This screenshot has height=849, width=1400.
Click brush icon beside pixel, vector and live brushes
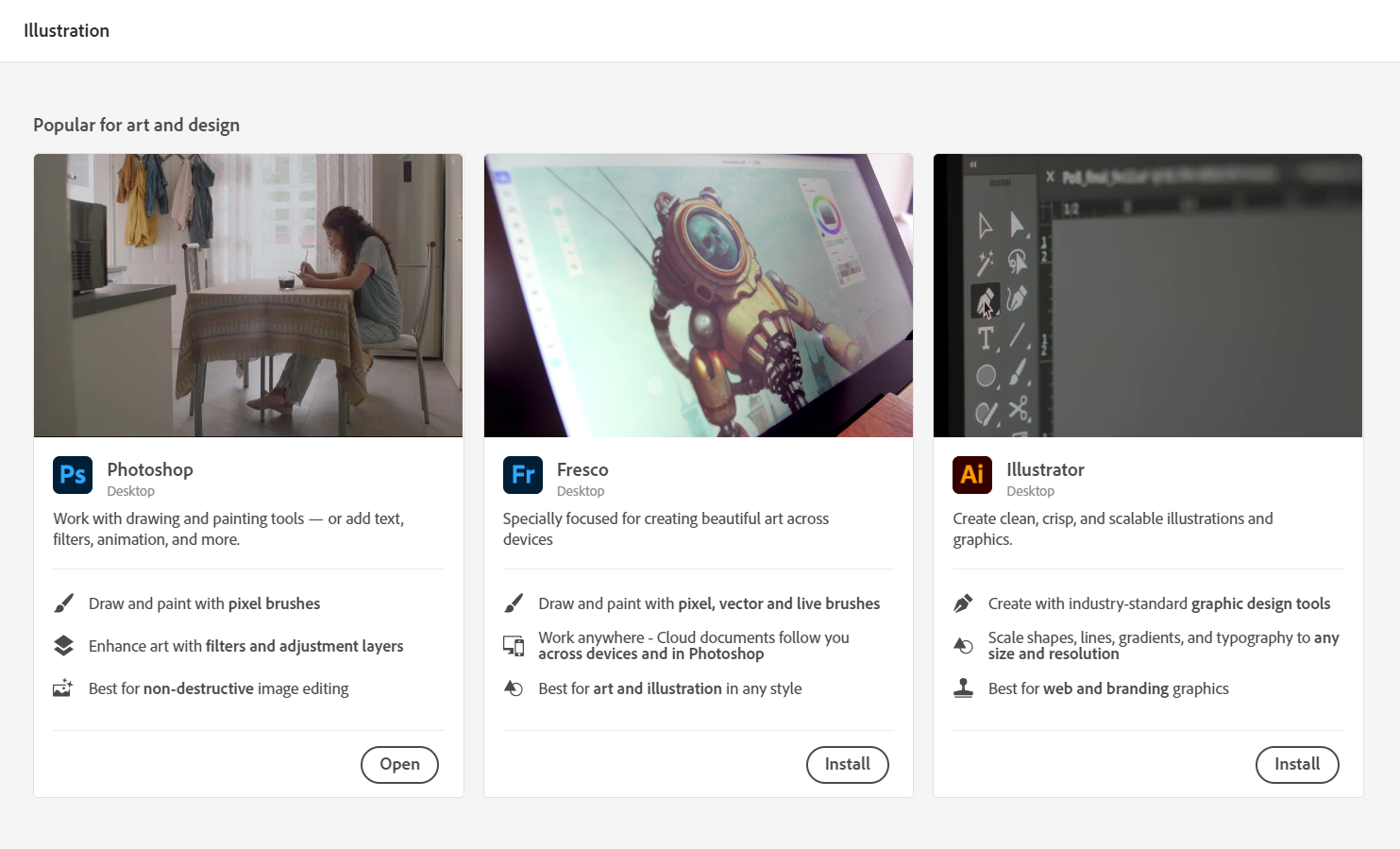pos(514,603)
